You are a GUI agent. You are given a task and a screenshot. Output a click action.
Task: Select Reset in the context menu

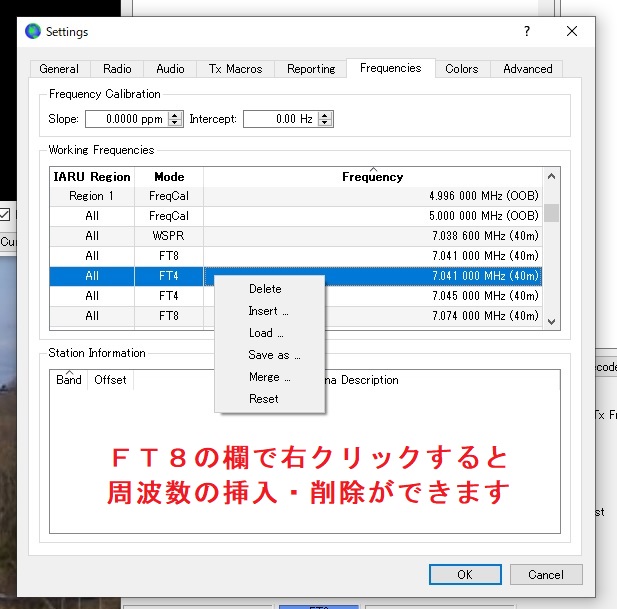264,399
